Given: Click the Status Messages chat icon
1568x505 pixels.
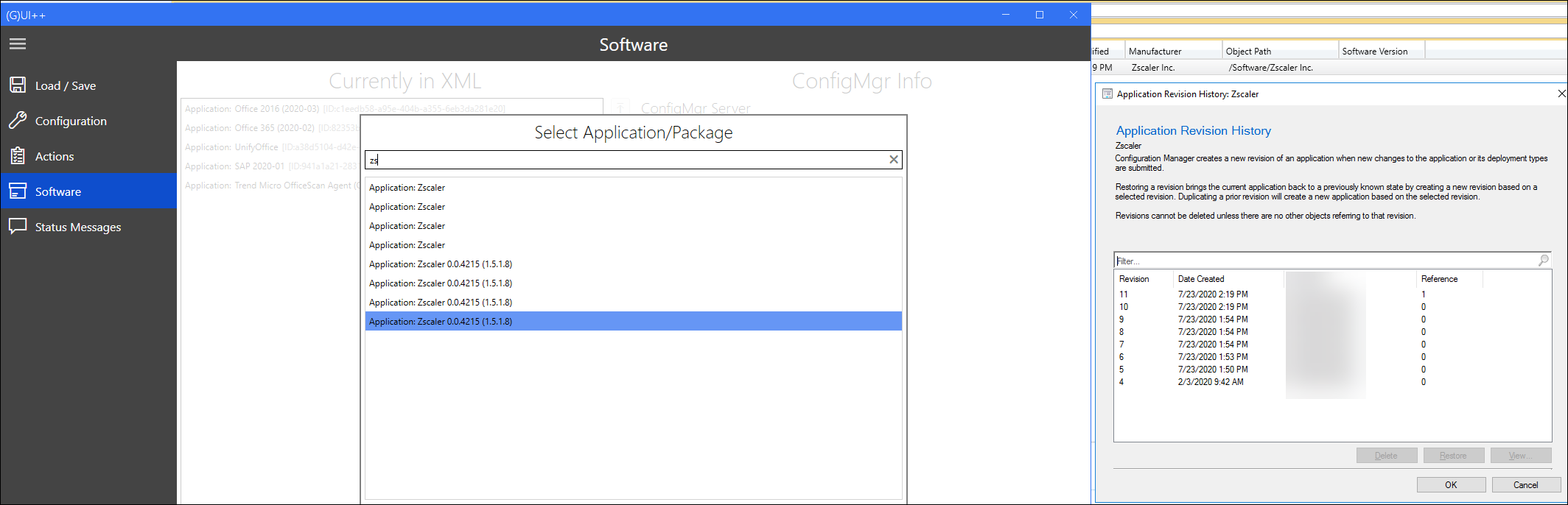Looking at the screenshot, I should 18,227.
